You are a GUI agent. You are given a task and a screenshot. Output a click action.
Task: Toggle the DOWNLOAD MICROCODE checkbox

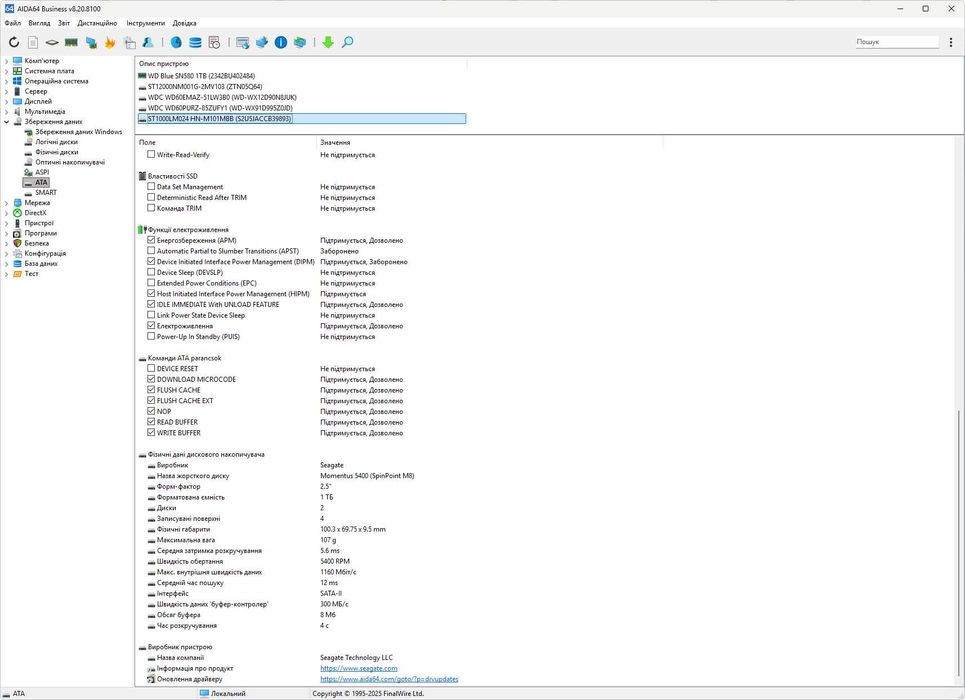[151, 379]
